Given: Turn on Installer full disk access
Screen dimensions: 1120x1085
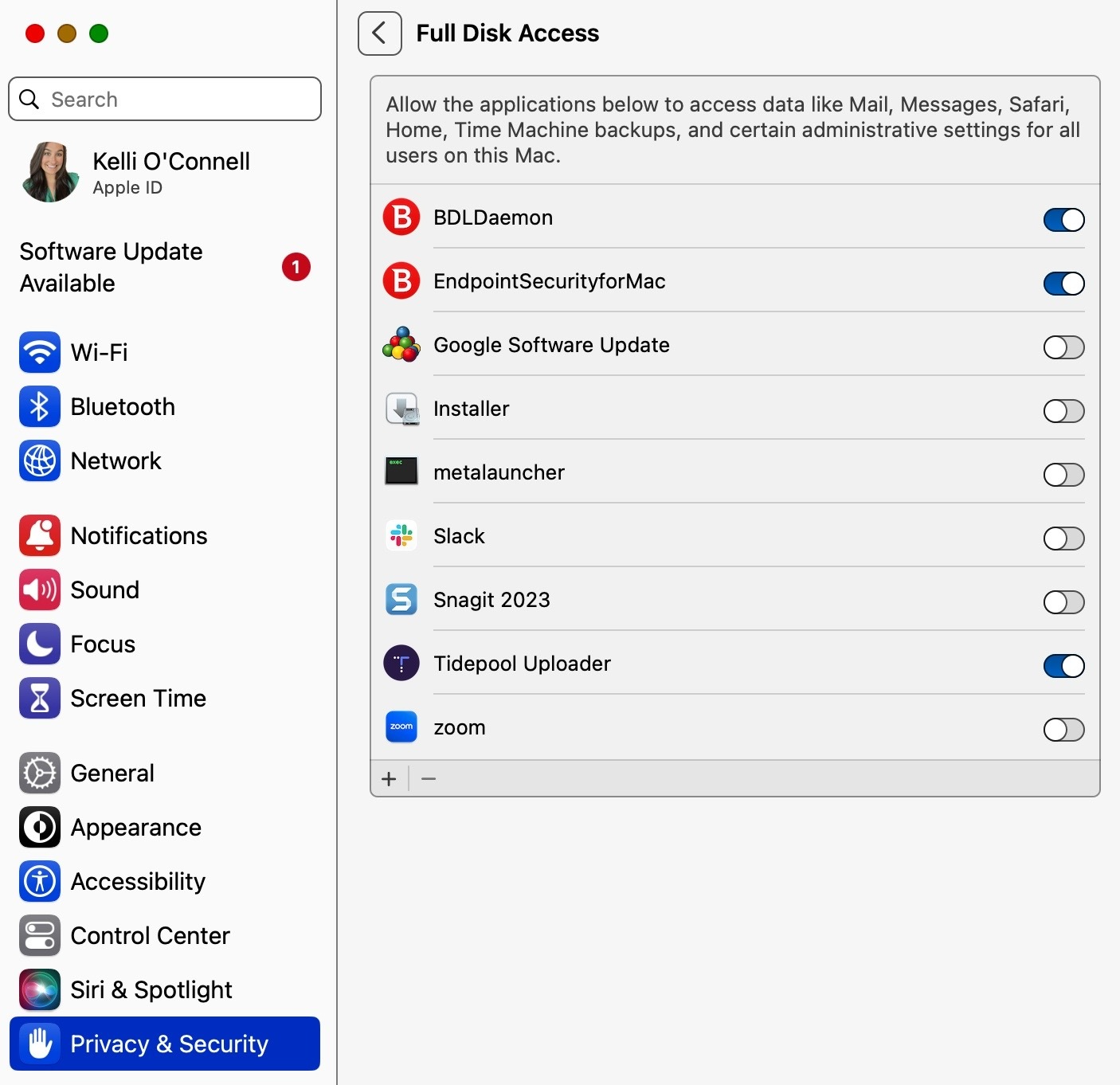Looking at the screenshot, I should pos(1064,411).
